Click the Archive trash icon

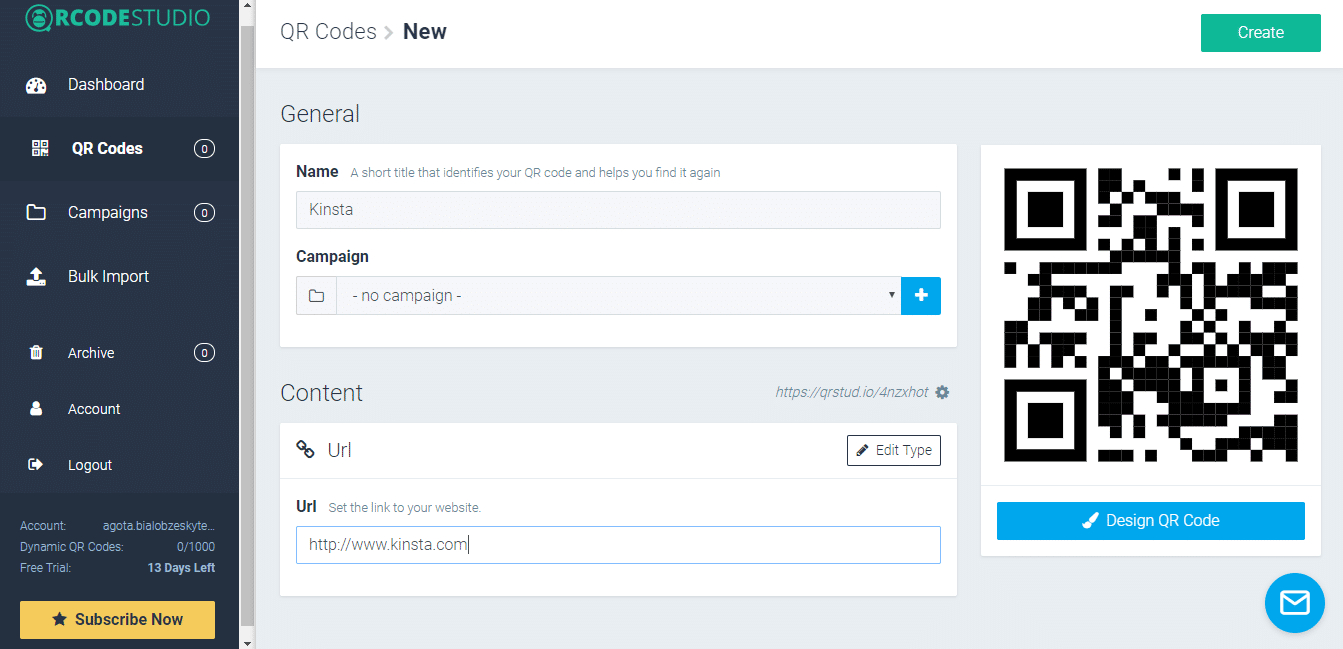click(36, 353)
